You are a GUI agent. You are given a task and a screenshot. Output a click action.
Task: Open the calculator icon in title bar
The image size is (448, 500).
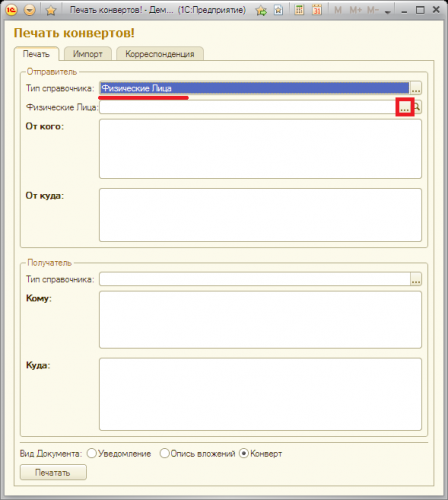pyautogui.click(x=299, y=10)
